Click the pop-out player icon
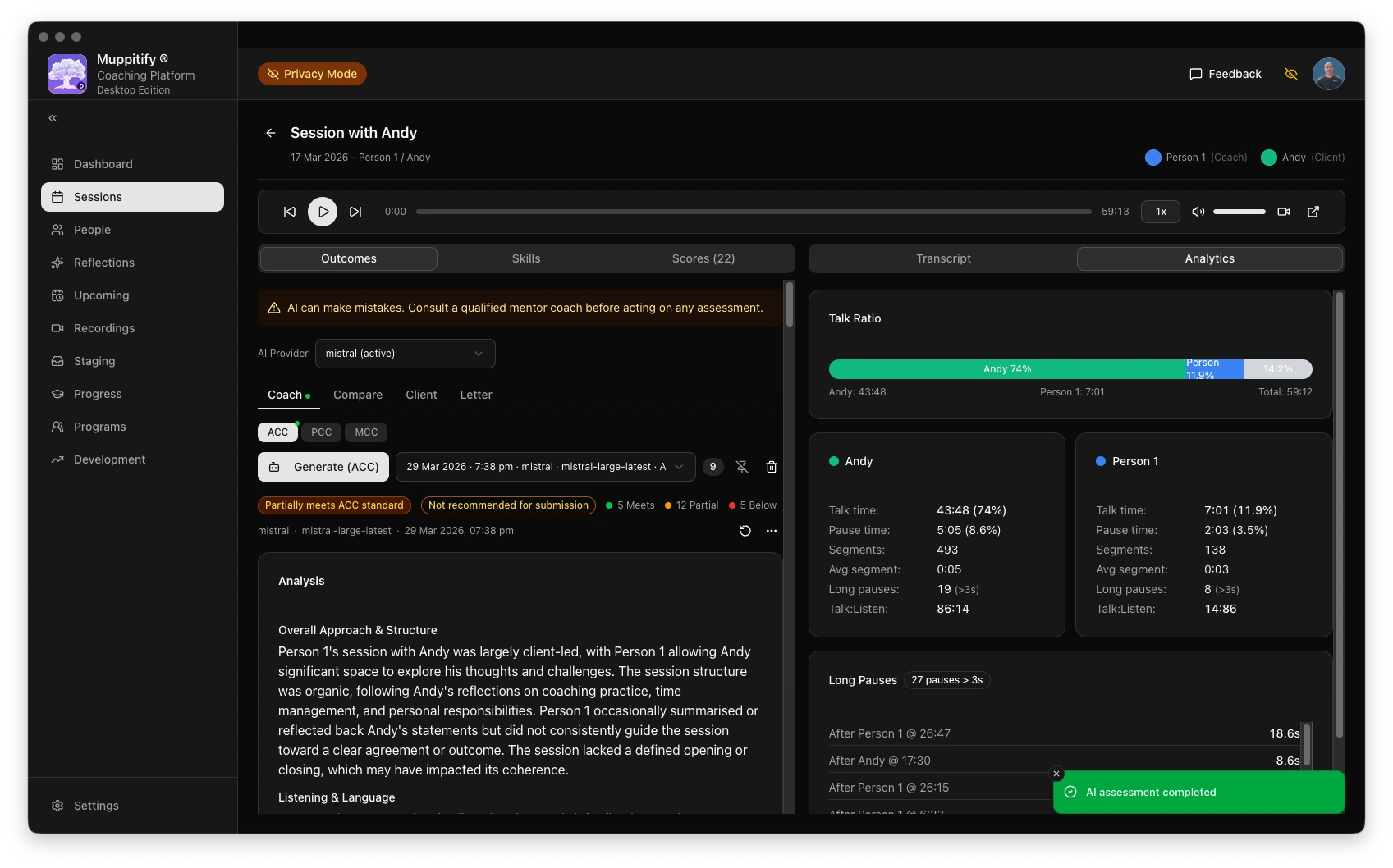The height and width of the screenshot is (868, 1393). coord(1313,212)
